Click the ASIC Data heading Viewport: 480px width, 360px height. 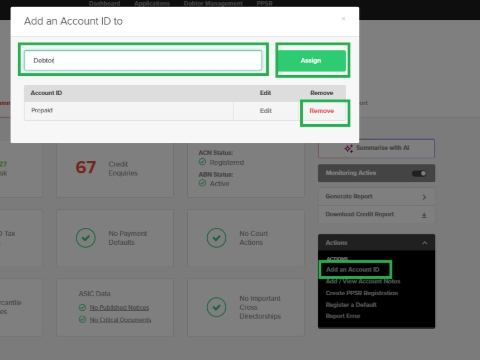click(95, 294)
